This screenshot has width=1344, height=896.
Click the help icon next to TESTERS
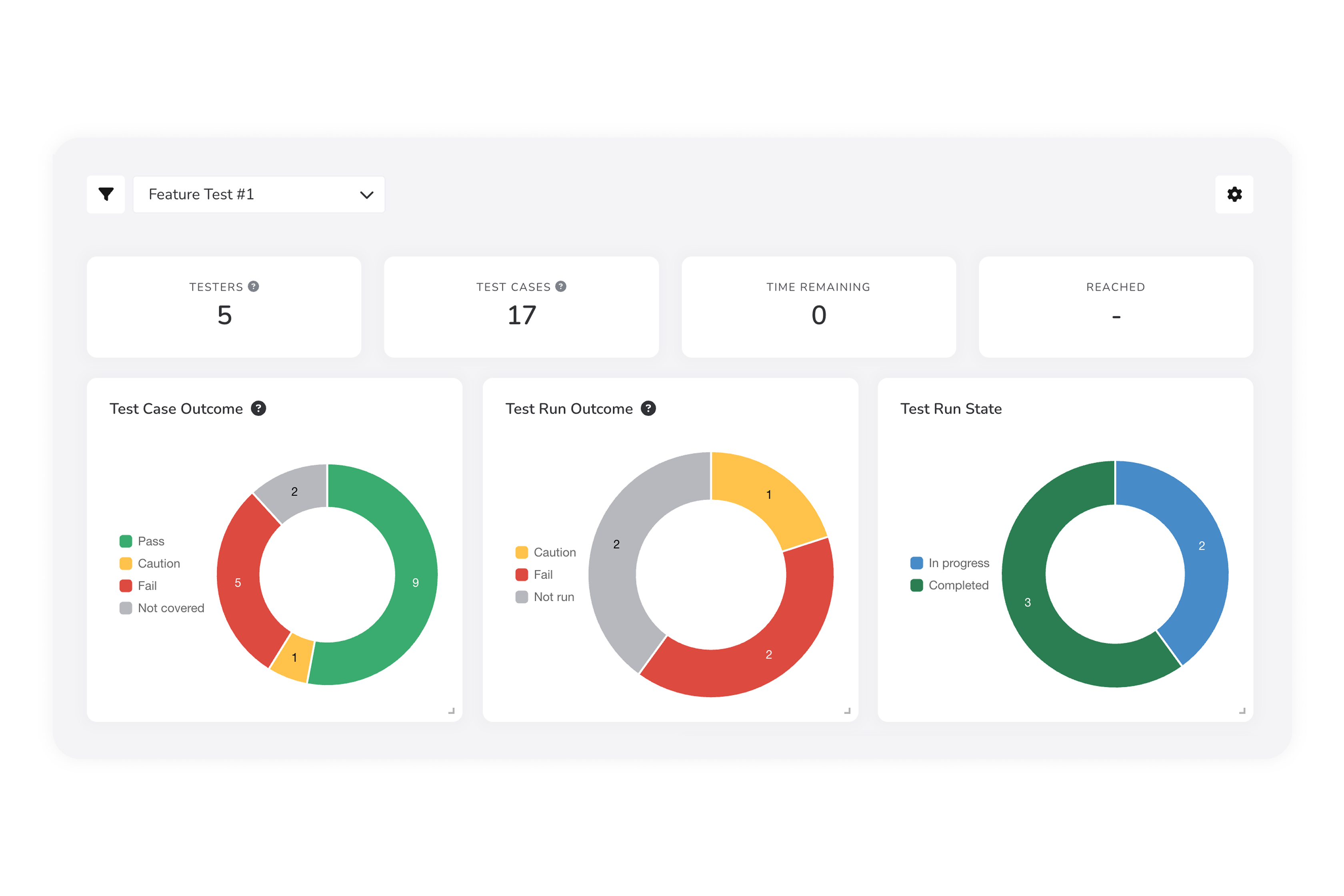[x=254, y=287]
